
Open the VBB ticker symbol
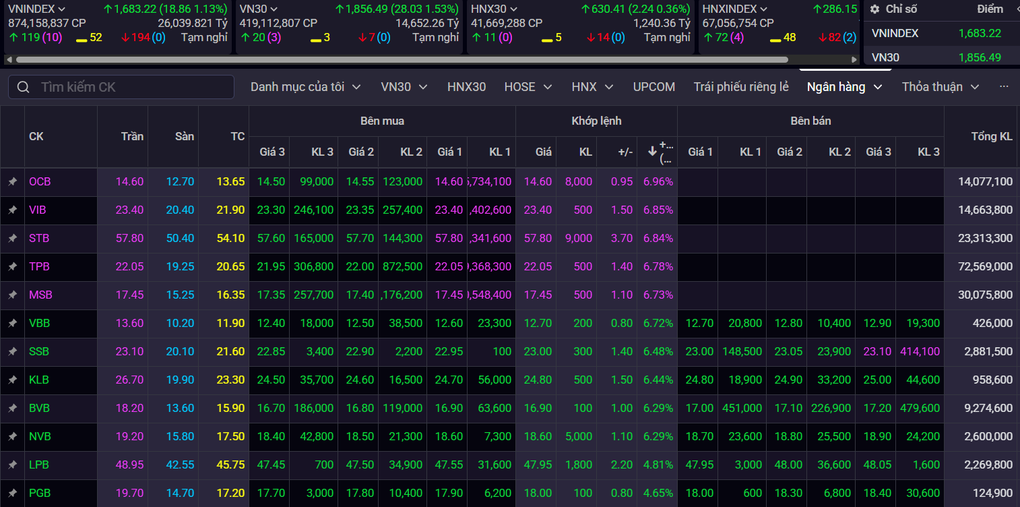(x=39, y=323)
